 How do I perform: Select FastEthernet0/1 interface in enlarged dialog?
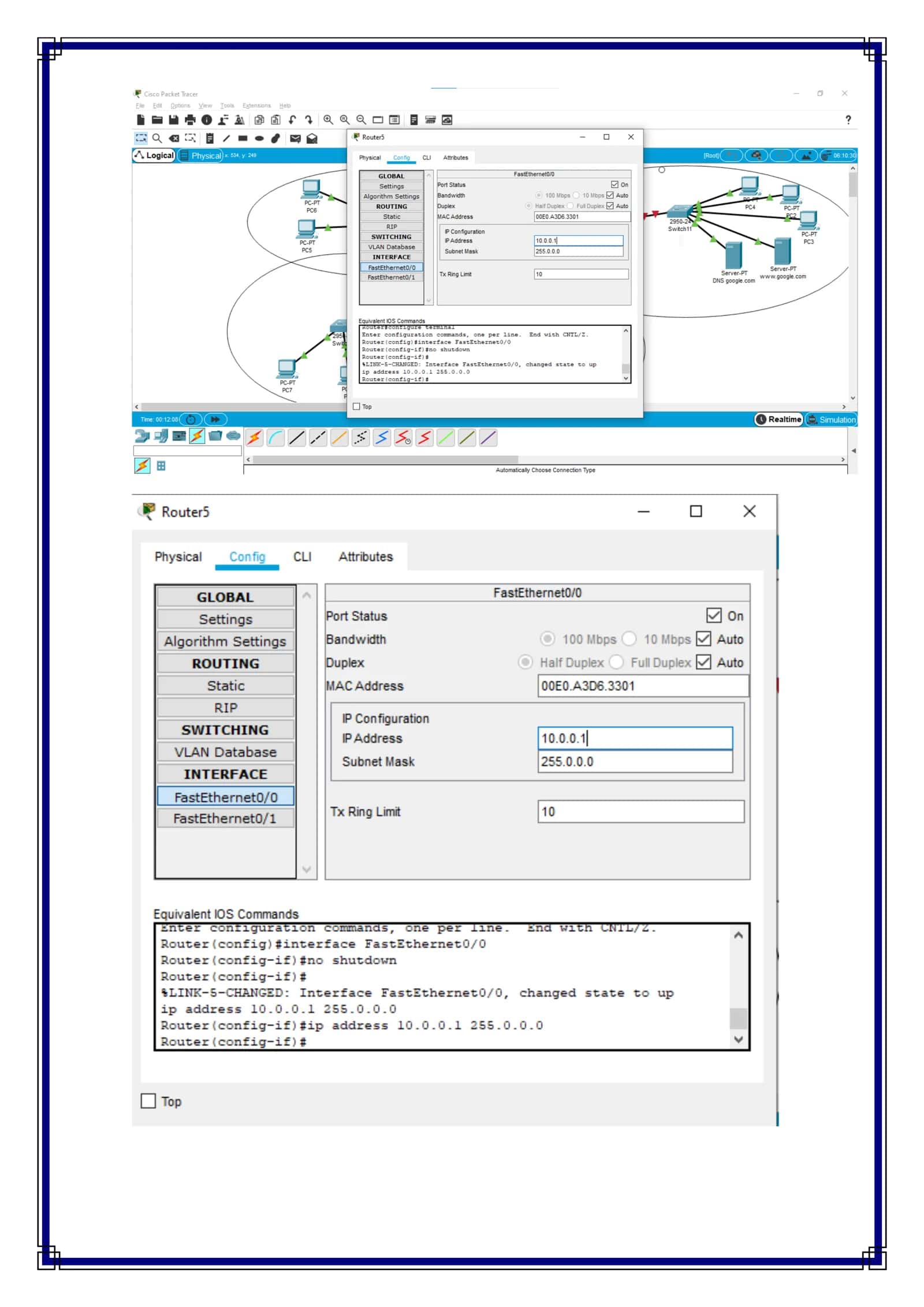pos(225,818)
